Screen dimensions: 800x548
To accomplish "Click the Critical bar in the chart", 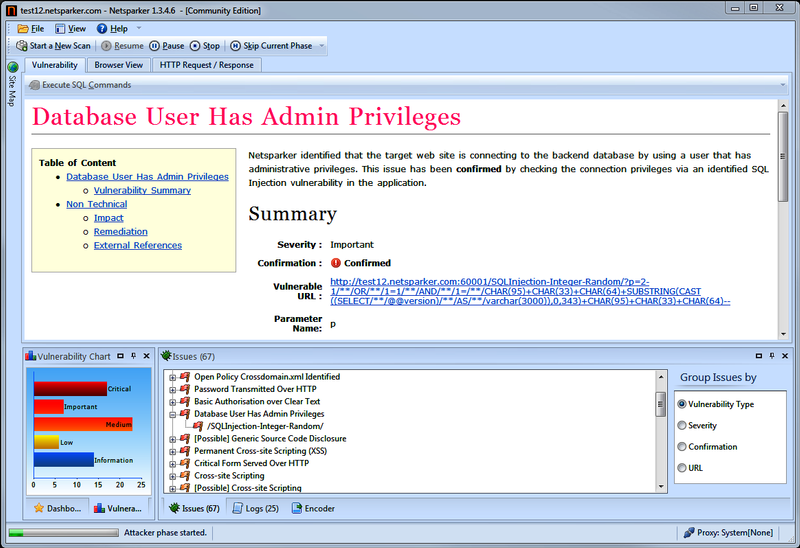I will pyautogui.click(x=70, y=389).
